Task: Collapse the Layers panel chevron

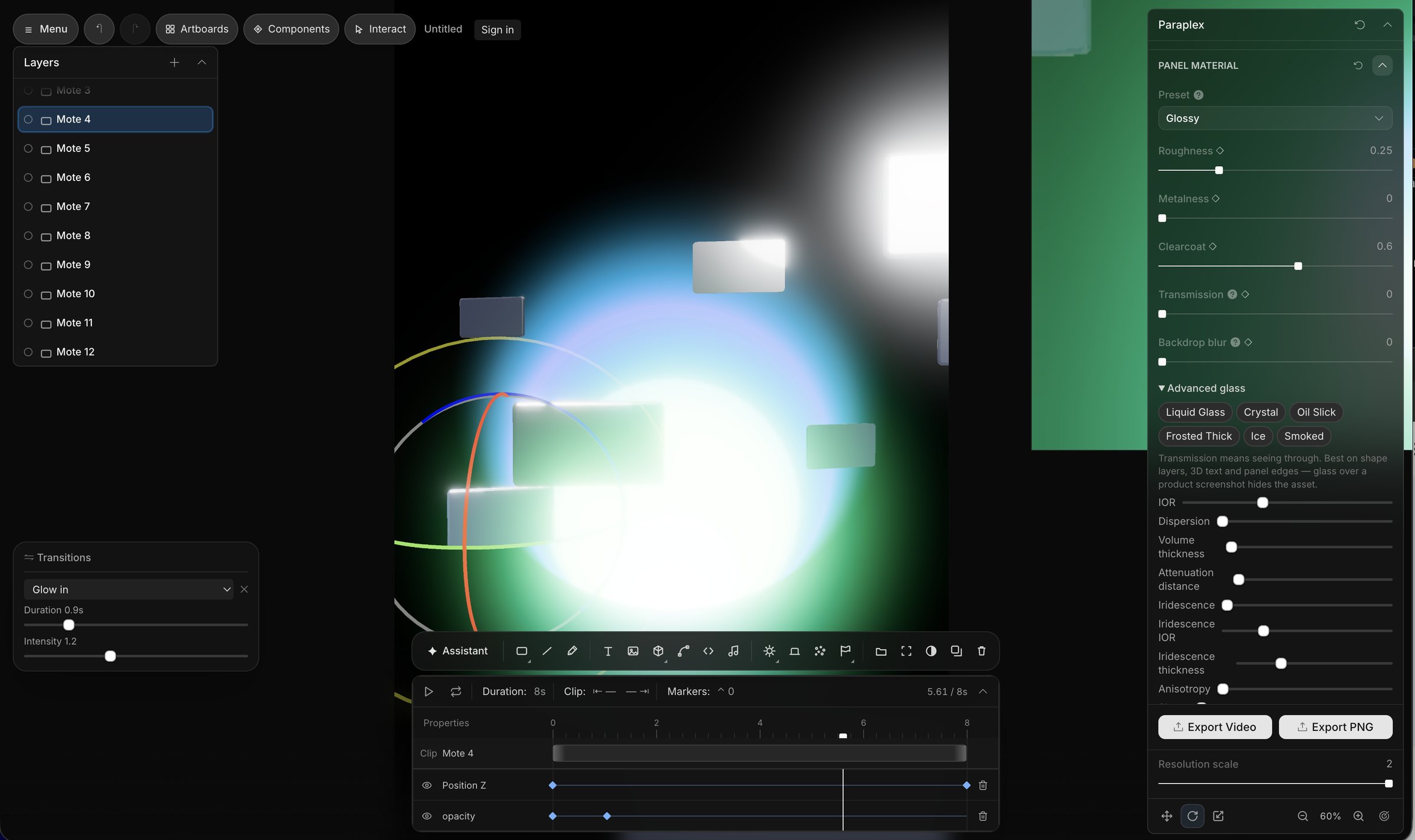Action: (x=202, y=62)
